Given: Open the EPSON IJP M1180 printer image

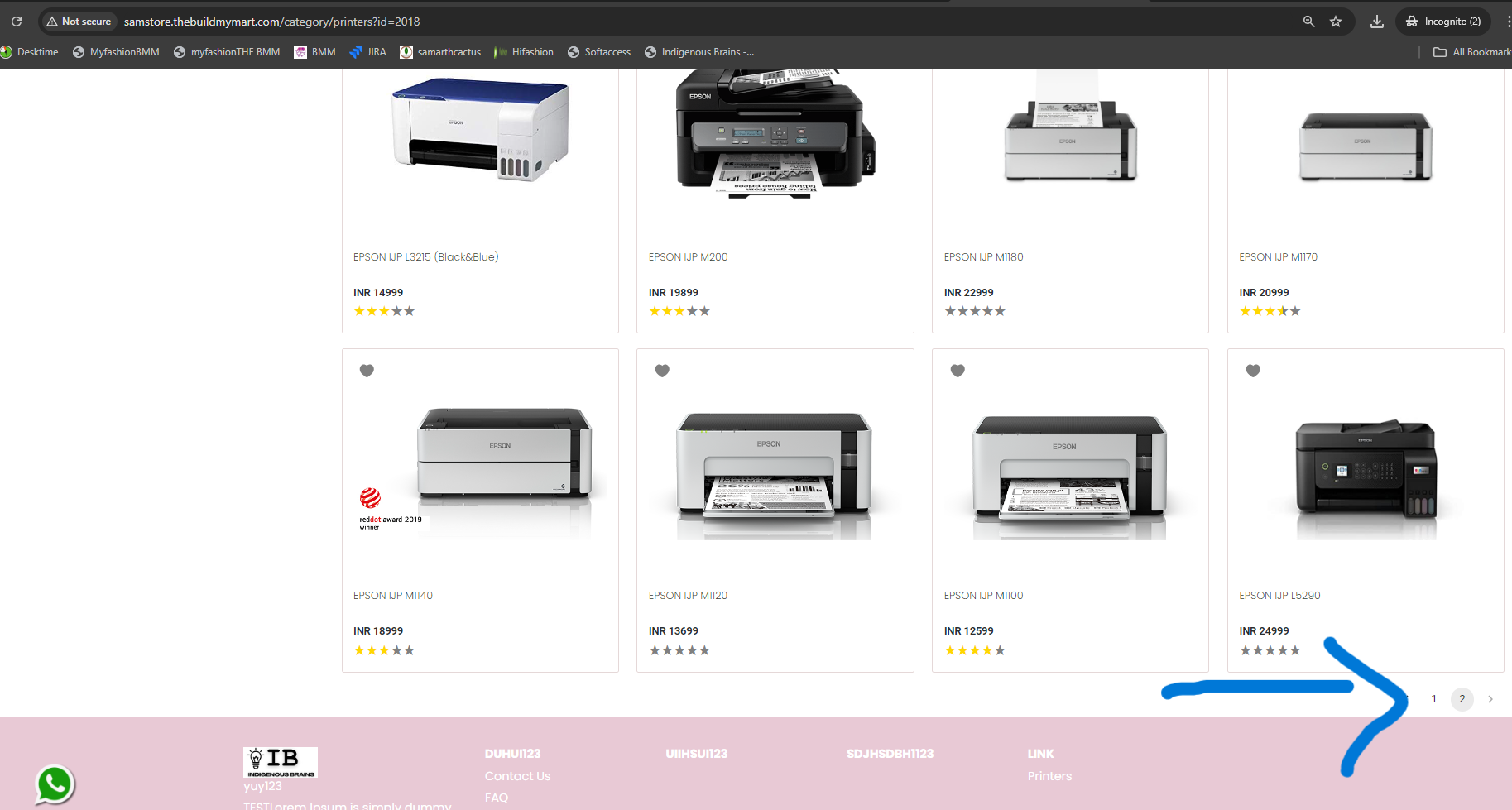Looking at the screenshot, I should 1070,127.
